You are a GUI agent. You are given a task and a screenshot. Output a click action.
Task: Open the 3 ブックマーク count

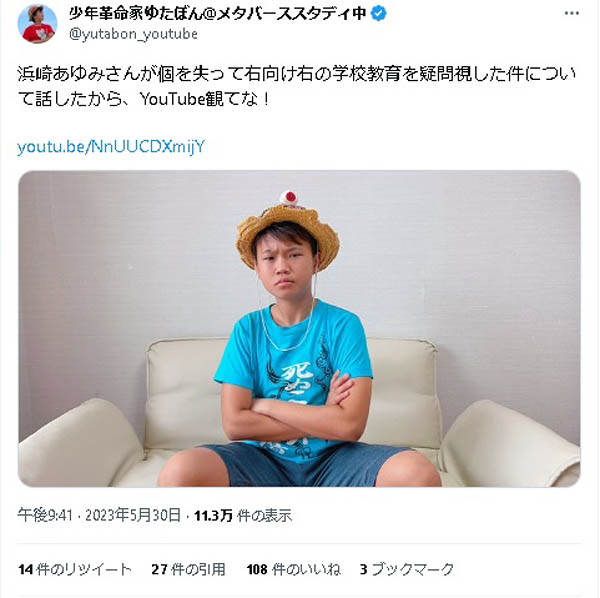[406, 569]
